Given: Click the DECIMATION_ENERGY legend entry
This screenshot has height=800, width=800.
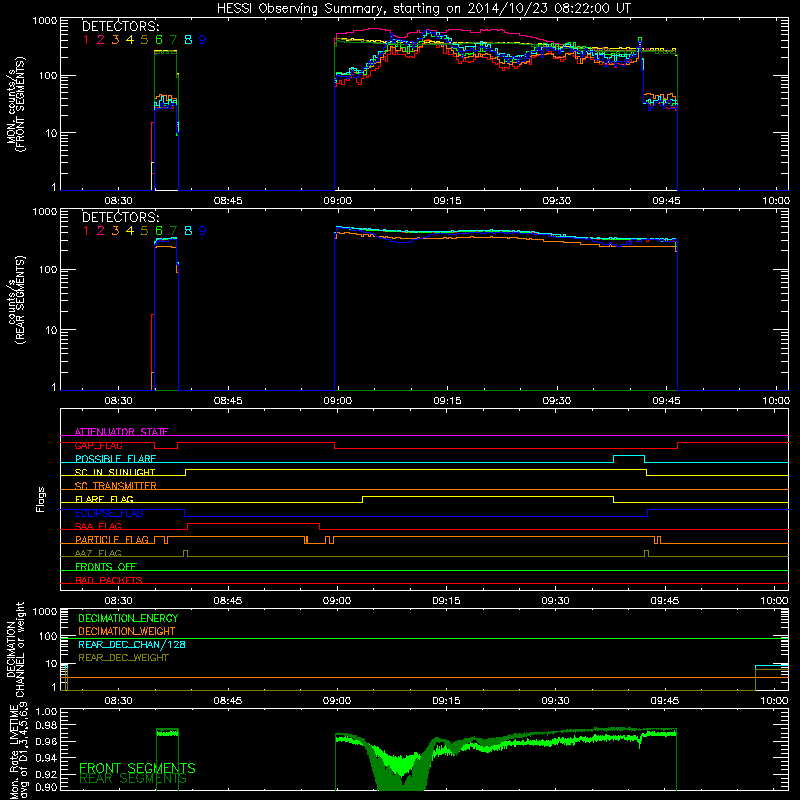Looking at the screenshot, I should tap(128, 618).
